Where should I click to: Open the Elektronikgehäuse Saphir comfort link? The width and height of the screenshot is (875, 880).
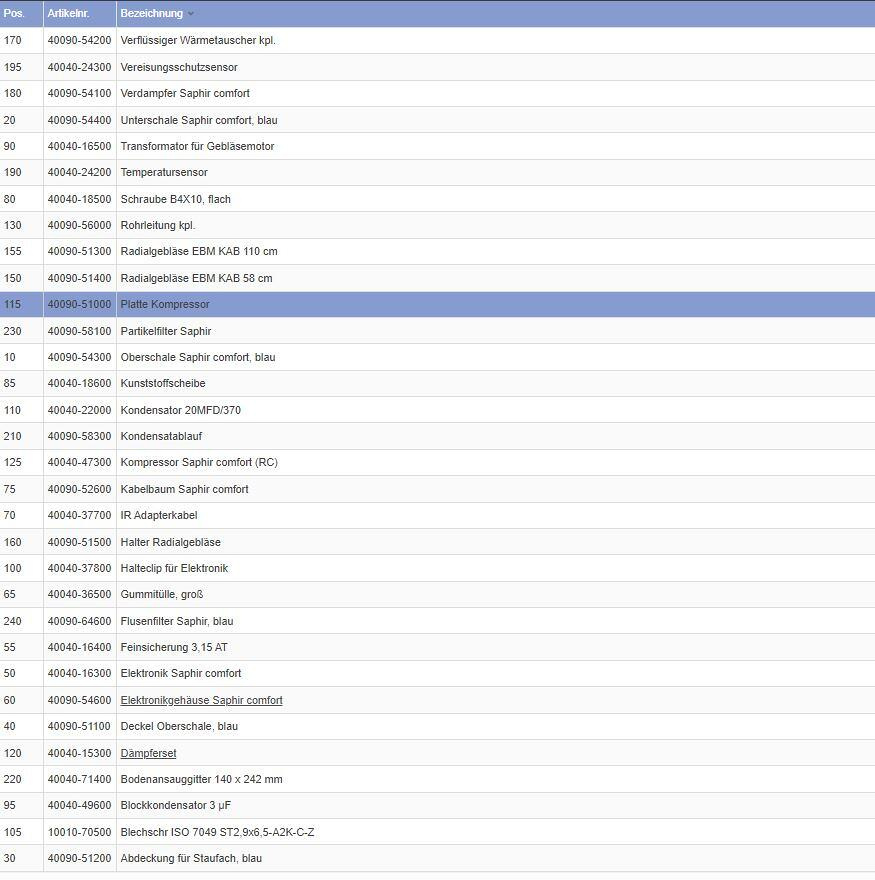[201, 700]
